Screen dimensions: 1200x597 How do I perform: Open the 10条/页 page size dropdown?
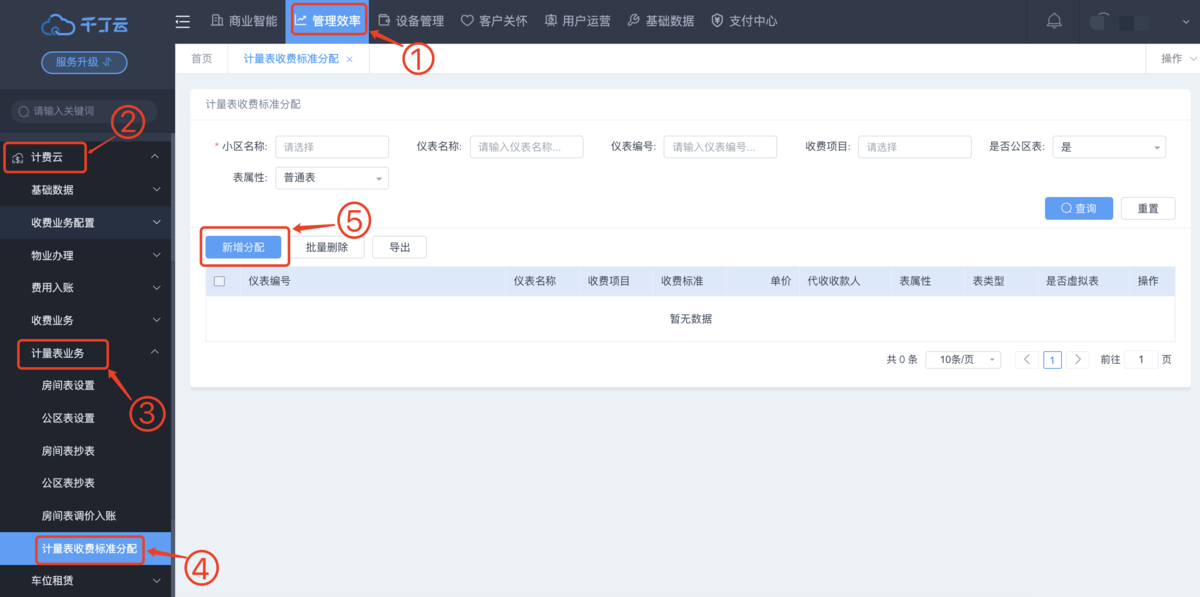tap(963, 360)
